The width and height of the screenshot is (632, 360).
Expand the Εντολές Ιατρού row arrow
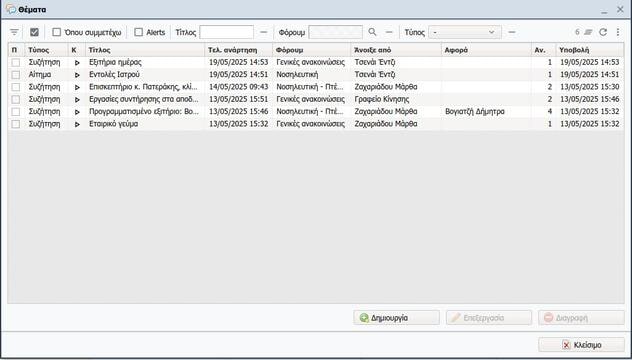pos(77,75)
